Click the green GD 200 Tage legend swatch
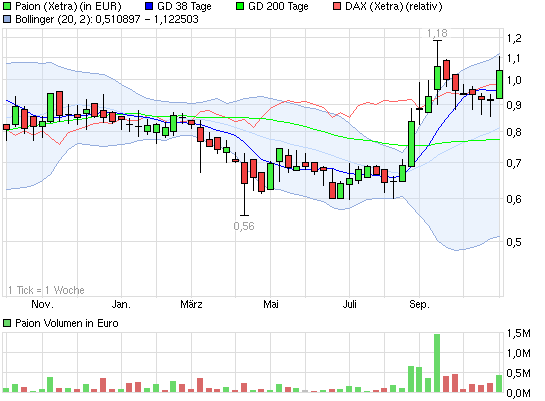This screenshot has height=401, width=545. (240, 6)
